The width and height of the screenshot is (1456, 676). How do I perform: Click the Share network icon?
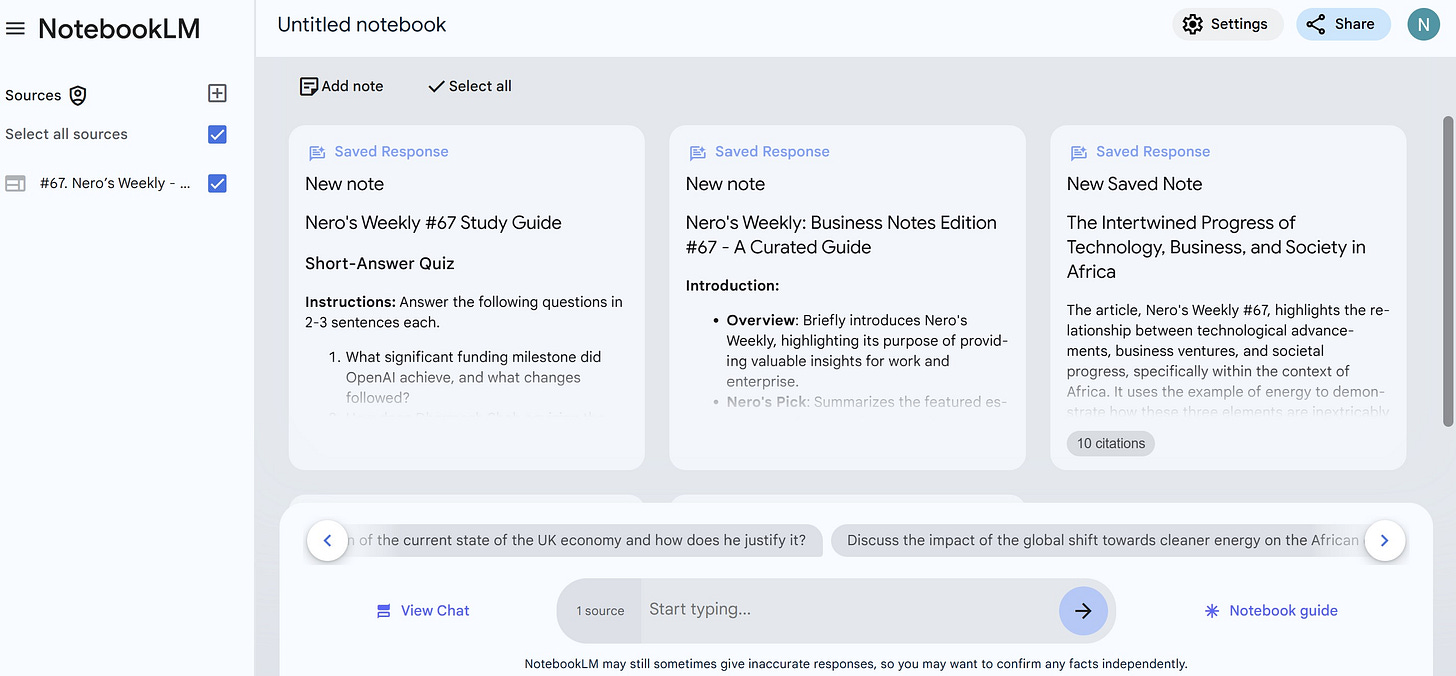1316,24
